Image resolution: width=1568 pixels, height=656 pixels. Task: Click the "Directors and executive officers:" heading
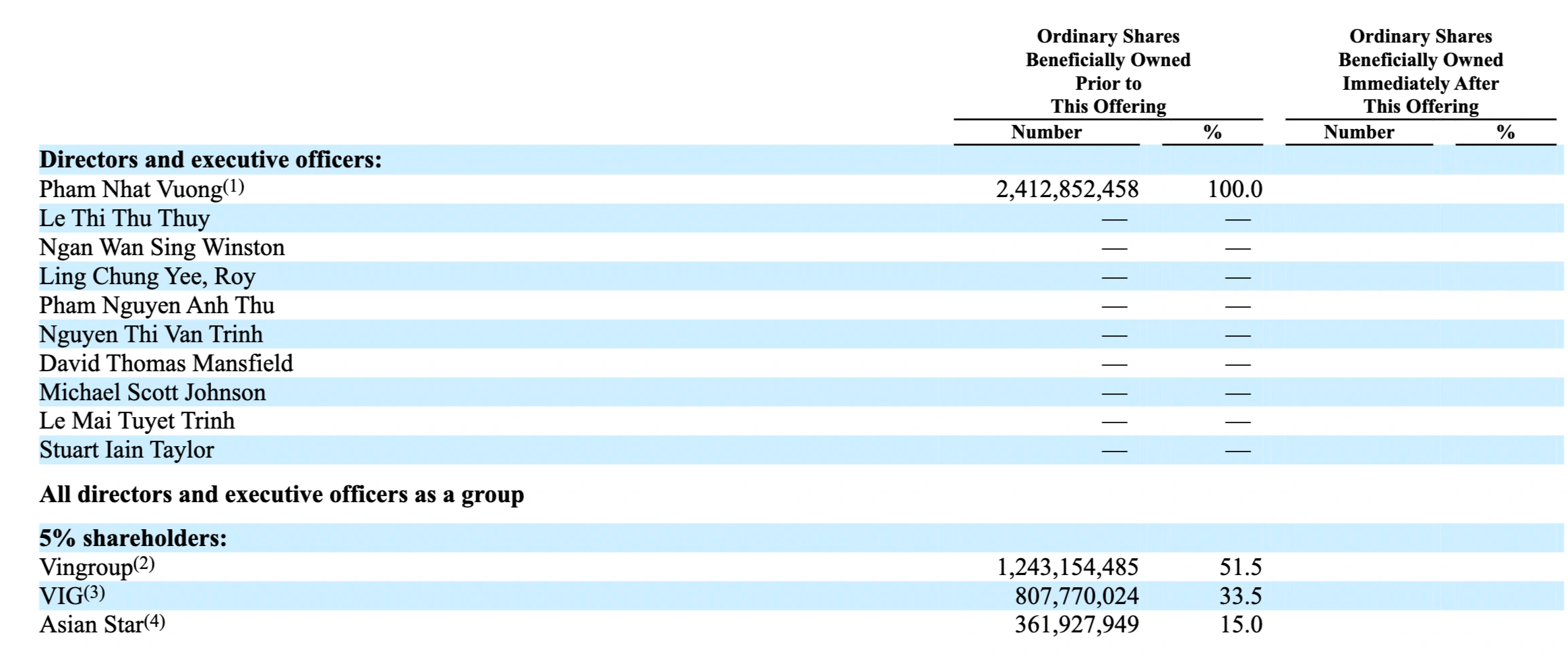click(210, 160)
